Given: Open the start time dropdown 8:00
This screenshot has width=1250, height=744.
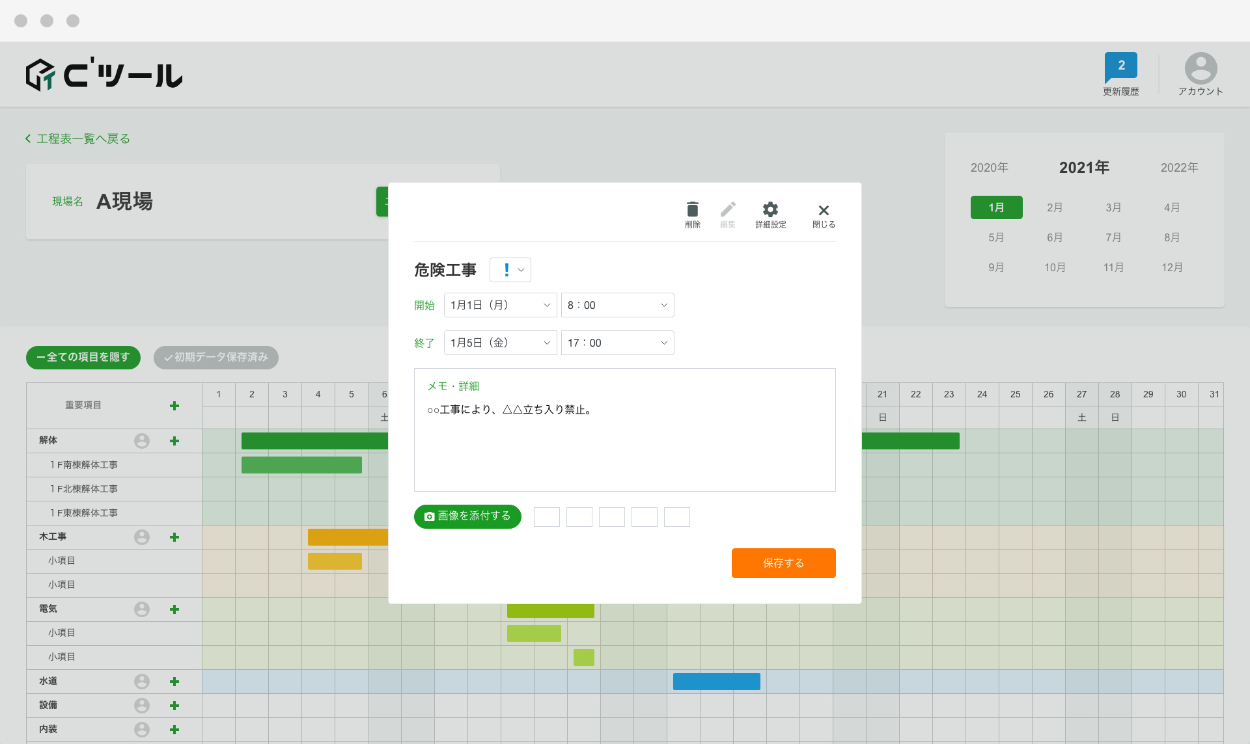Looking at the screenshot, I should click(617, 305).
